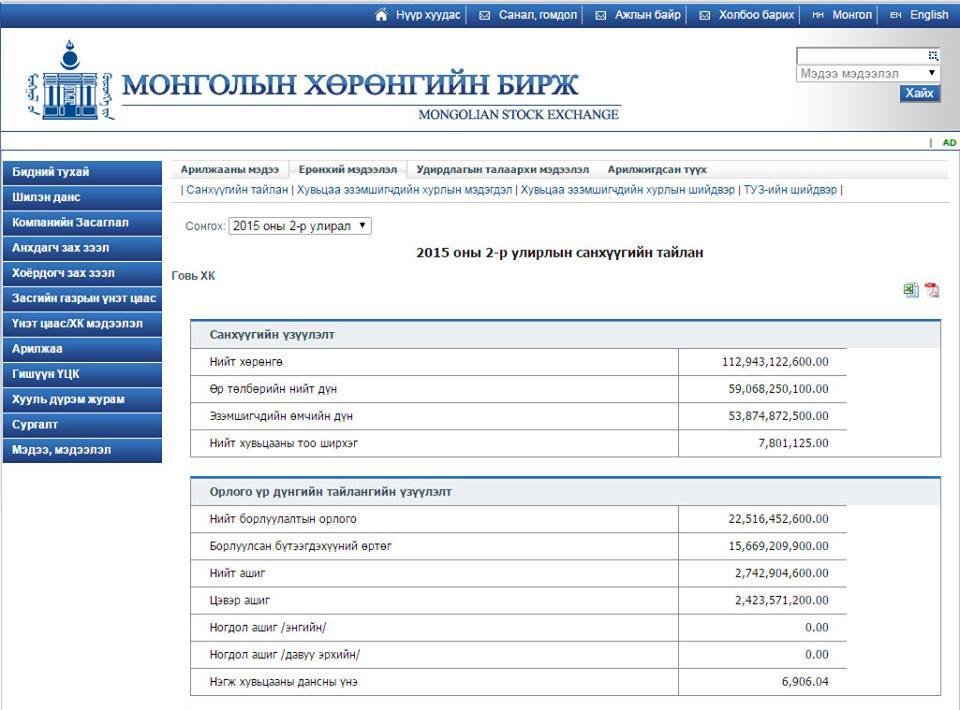Switch language to Монгол
The image size is (960, 710).
pyautogui.click(x=852, y=15)
